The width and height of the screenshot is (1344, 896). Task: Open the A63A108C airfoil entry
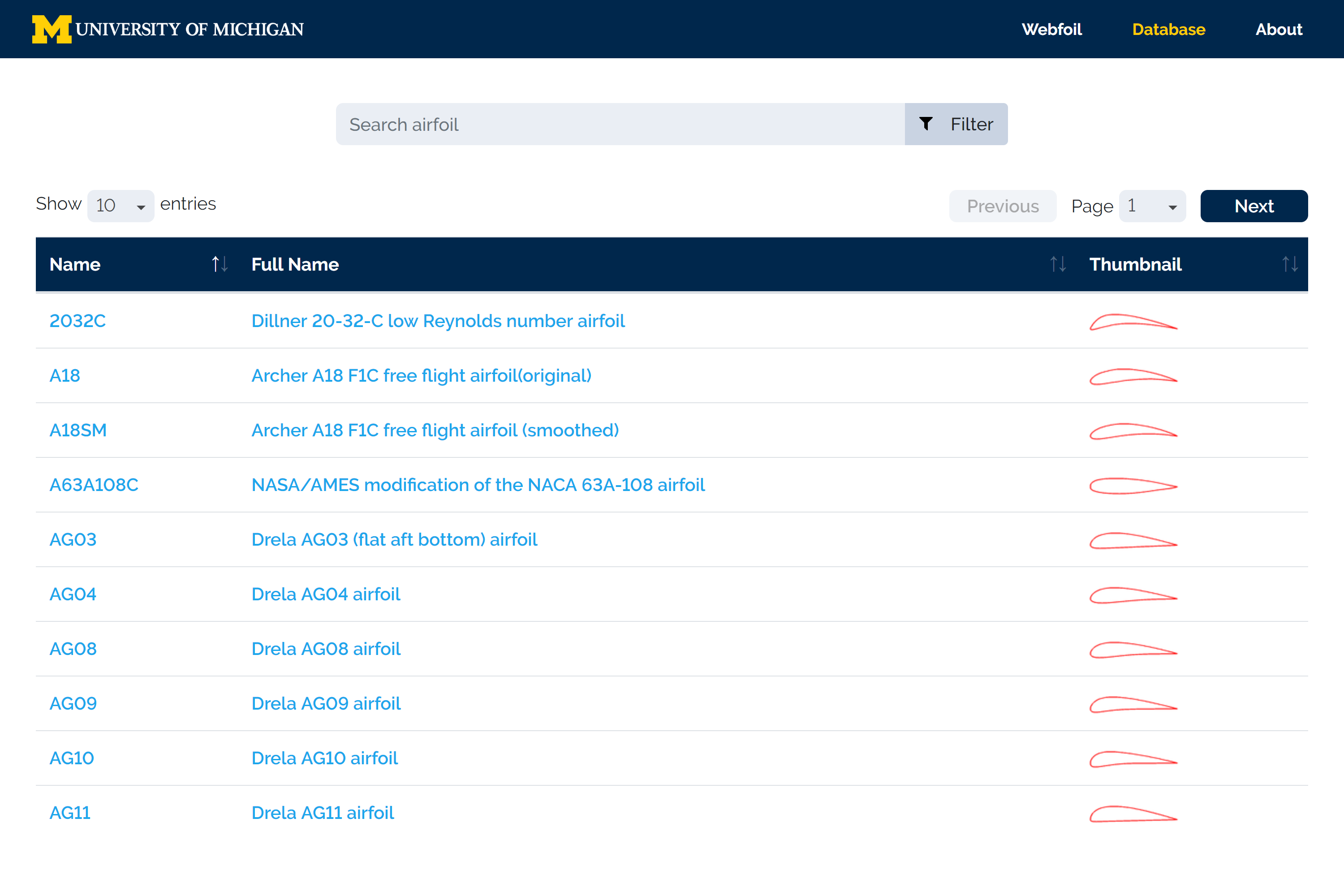[93, 485]
